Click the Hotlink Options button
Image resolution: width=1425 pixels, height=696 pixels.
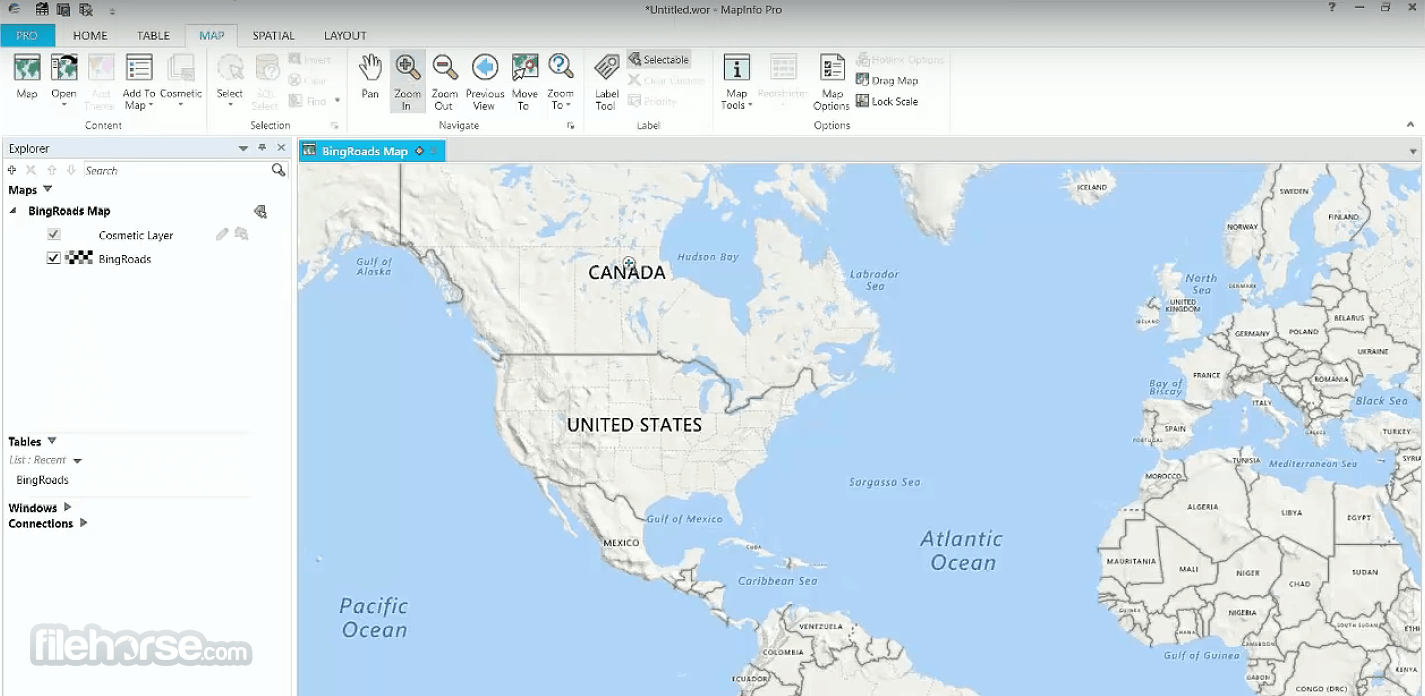pos(899,59)
